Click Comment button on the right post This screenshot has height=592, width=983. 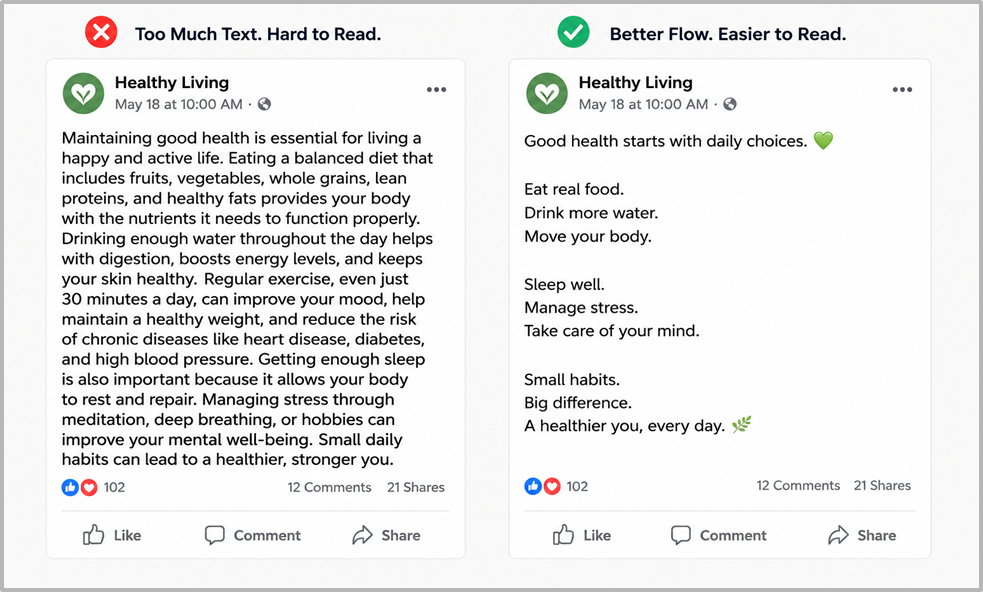coord(718,535)
